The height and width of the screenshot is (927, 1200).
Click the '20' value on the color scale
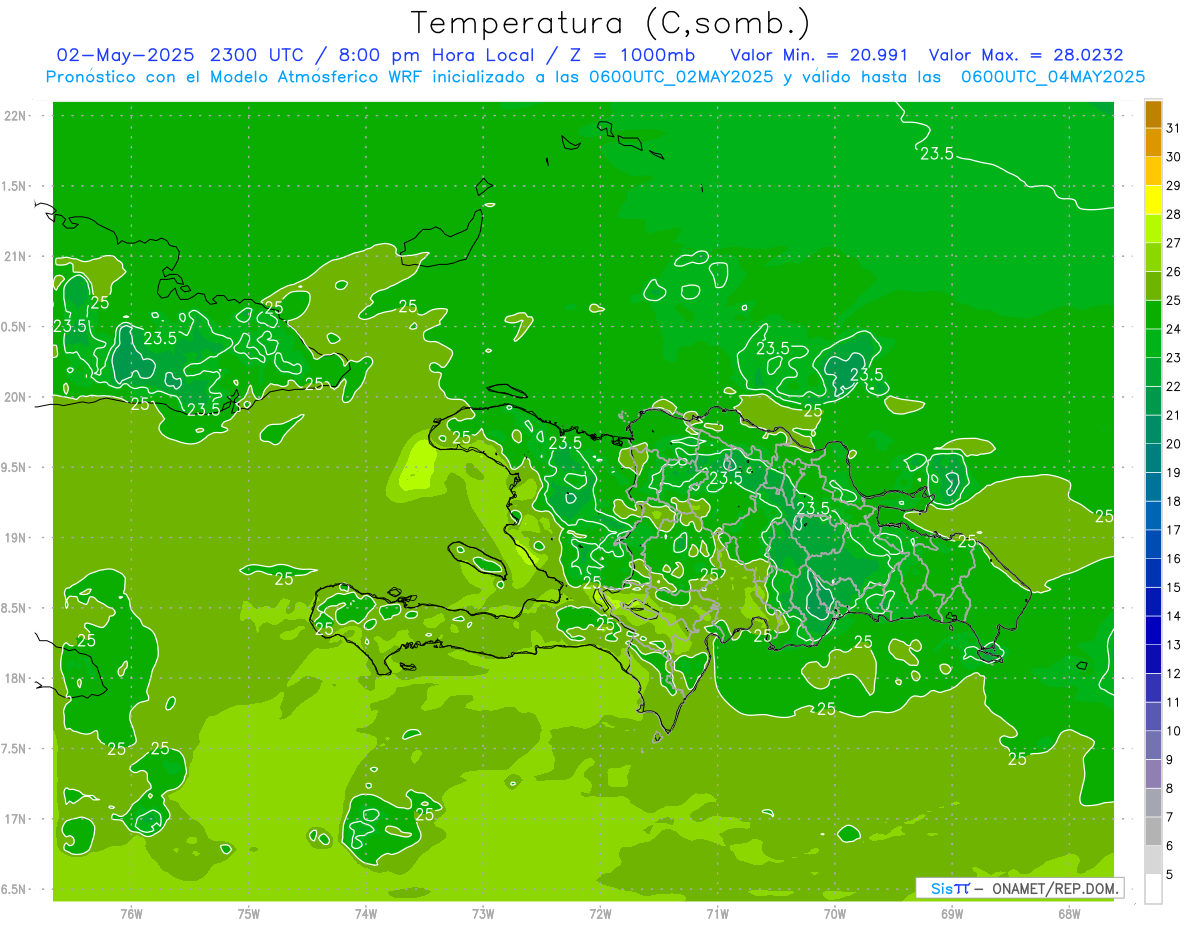1174,444
